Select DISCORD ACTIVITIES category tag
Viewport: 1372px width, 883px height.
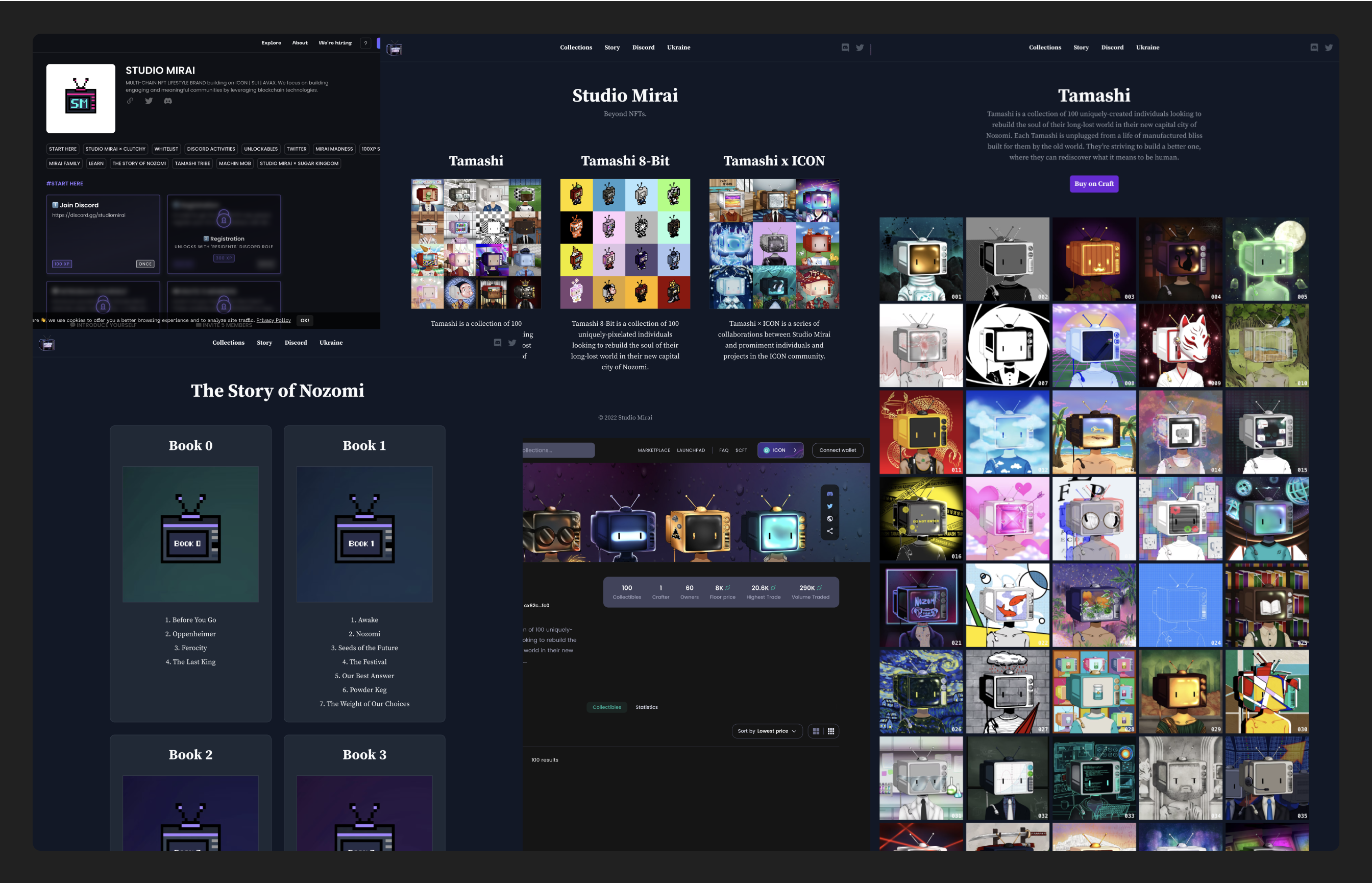(x=211, y=149)
